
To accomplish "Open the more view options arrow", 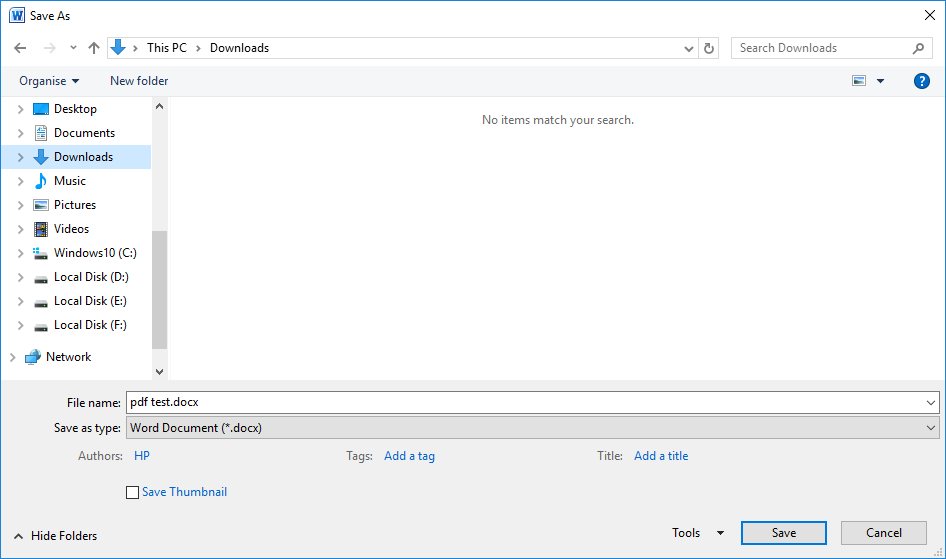I will tap(880, 81).
